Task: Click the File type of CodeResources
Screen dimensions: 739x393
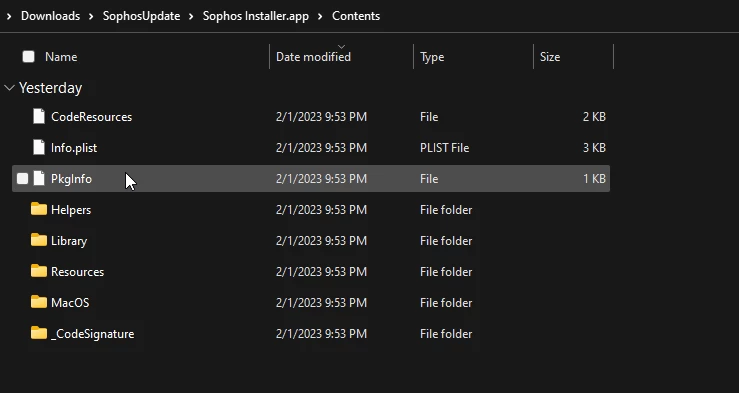Action: pyautogui.click(x=429, y=117)
